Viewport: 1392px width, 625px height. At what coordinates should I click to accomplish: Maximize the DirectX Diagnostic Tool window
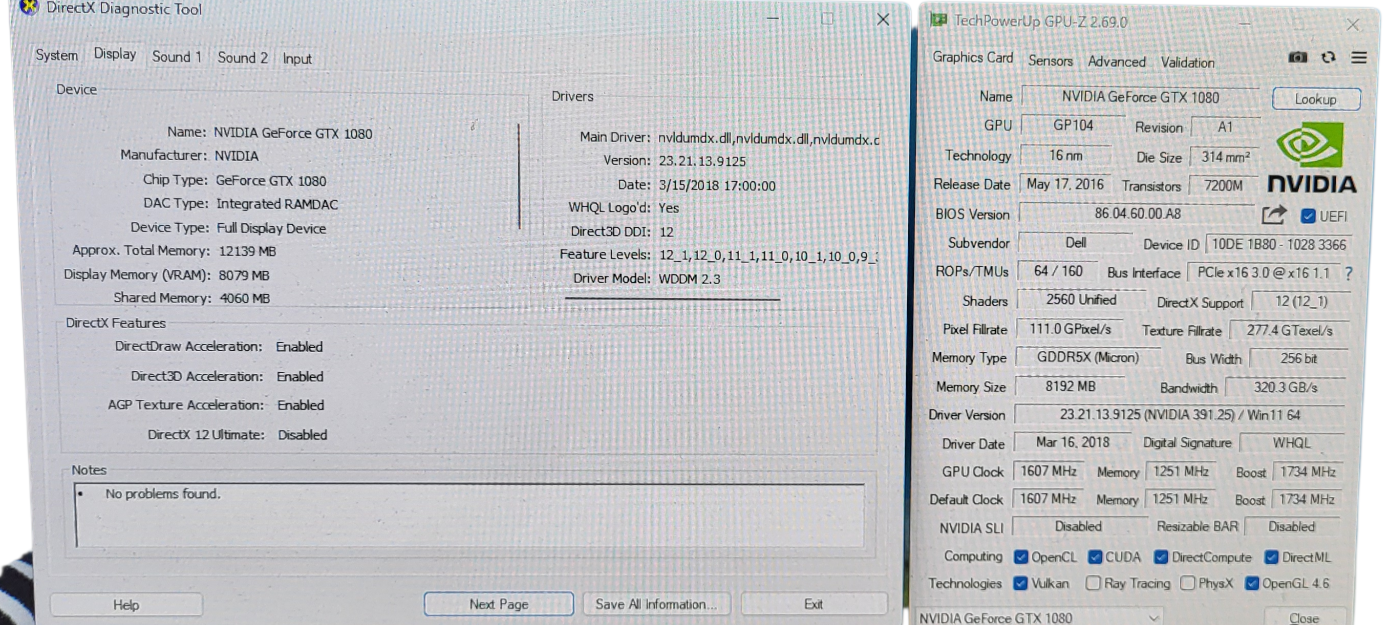(x=827, y=18)
